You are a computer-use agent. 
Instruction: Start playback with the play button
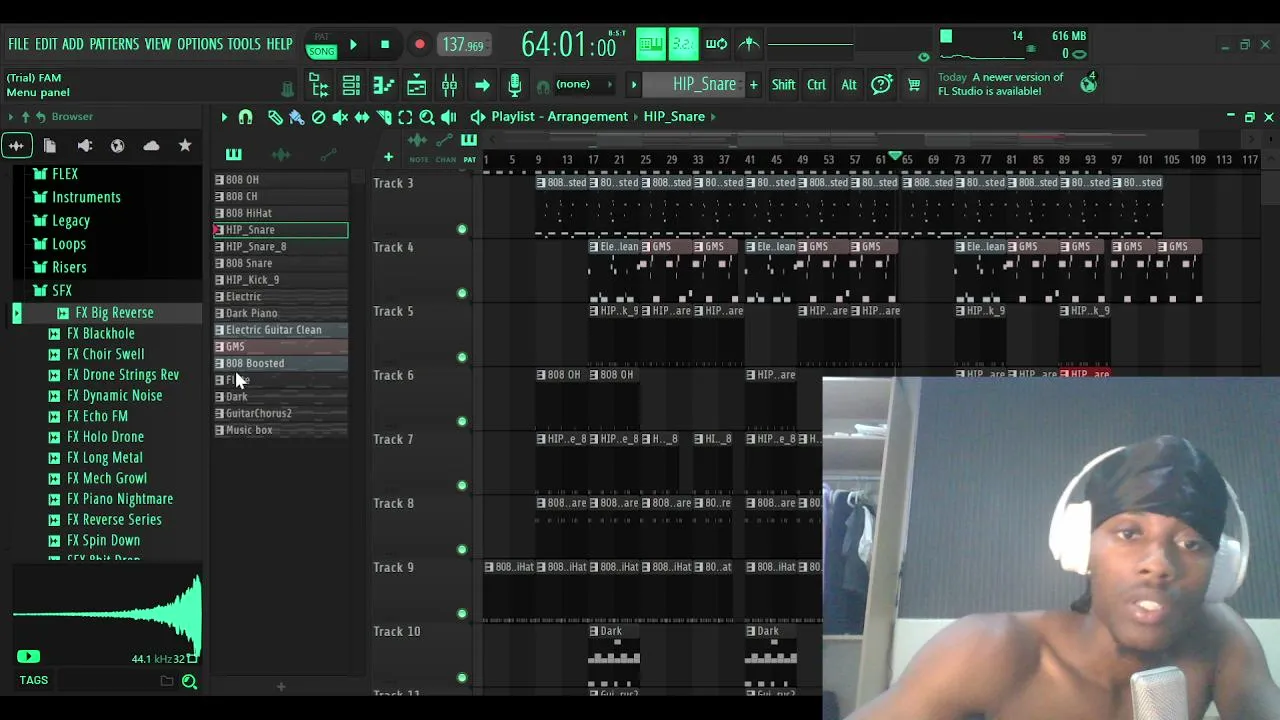click(353, 45)
